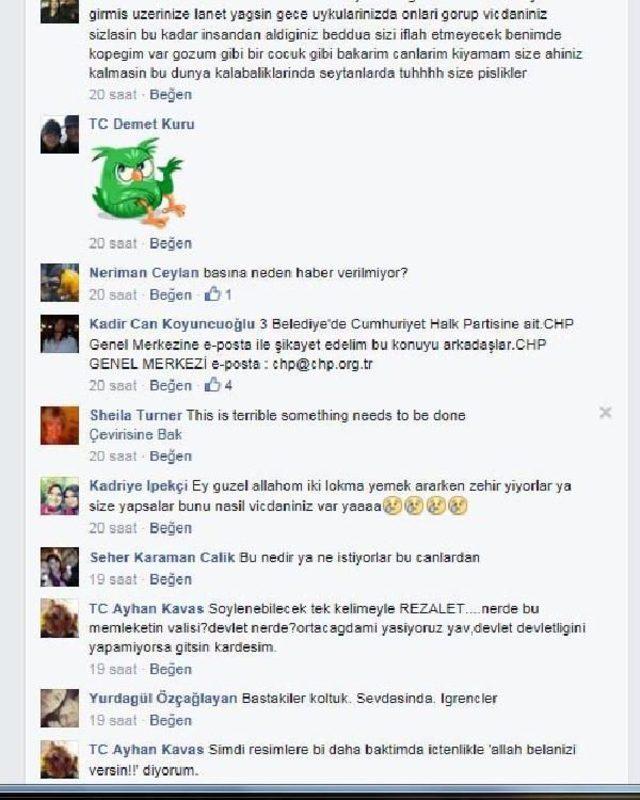
Task: Click the green owl sticker
Action: (x=138, y=183)
